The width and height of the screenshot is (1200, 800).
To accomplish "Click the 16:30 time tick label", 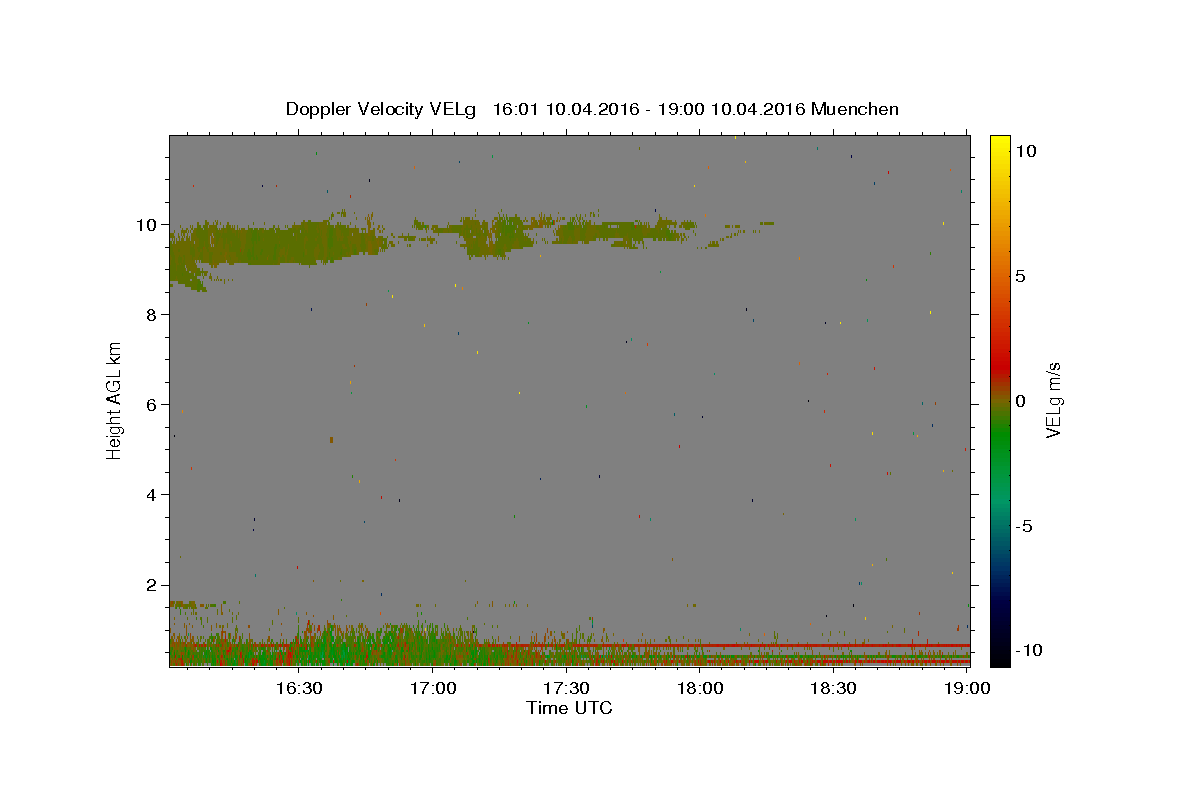I will (x=298, y=688).
